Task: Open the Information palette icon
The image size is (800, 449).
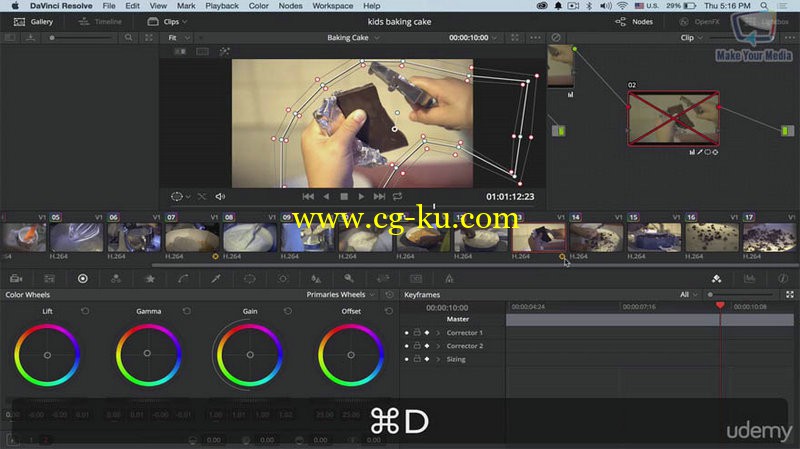Action: (783, 279)
